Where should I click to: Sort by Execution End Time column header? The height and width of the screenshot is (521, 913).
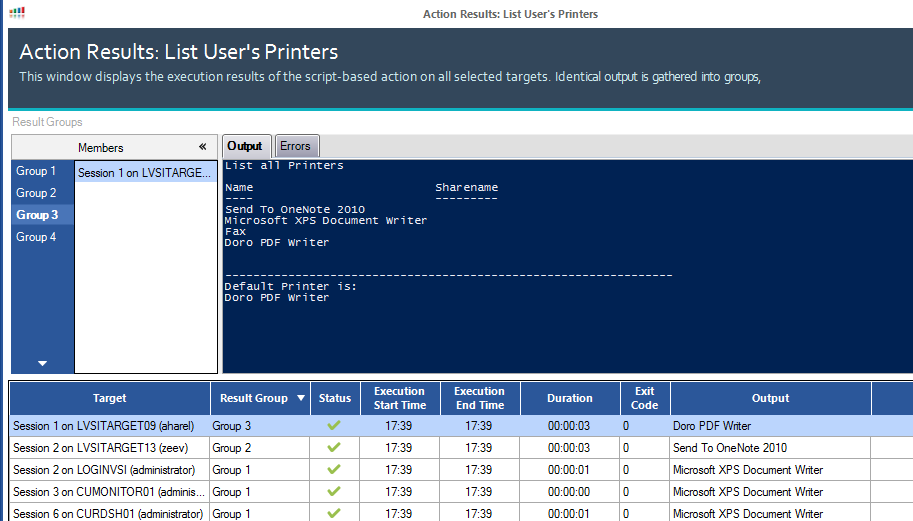[480, 398]
